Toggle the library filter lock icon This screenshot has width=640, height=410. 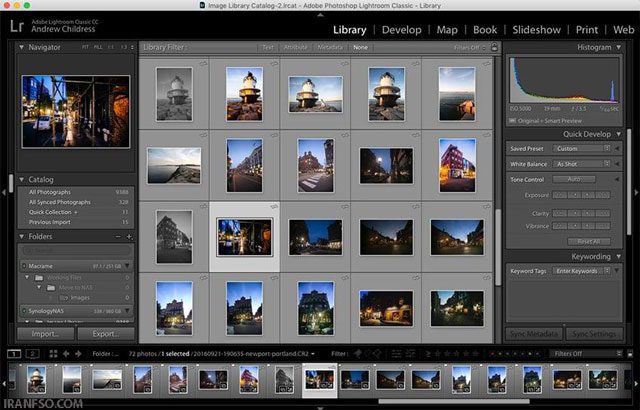[494, 47]
